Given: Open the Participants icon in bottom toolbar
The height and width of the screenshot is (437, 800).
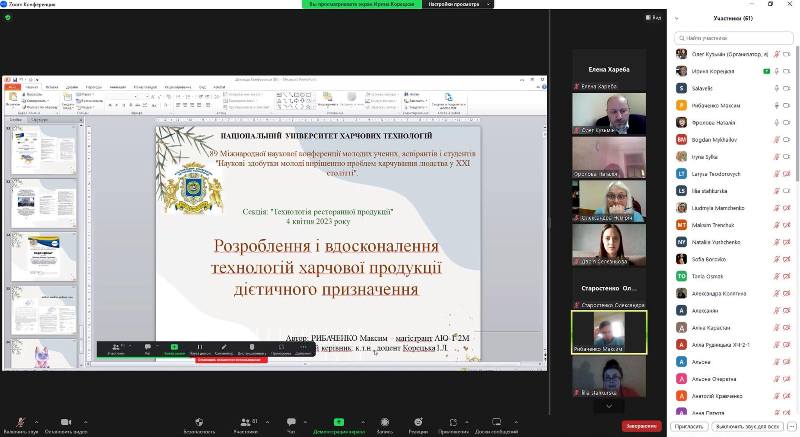Looking at the screenshot, I should [245, 422].
